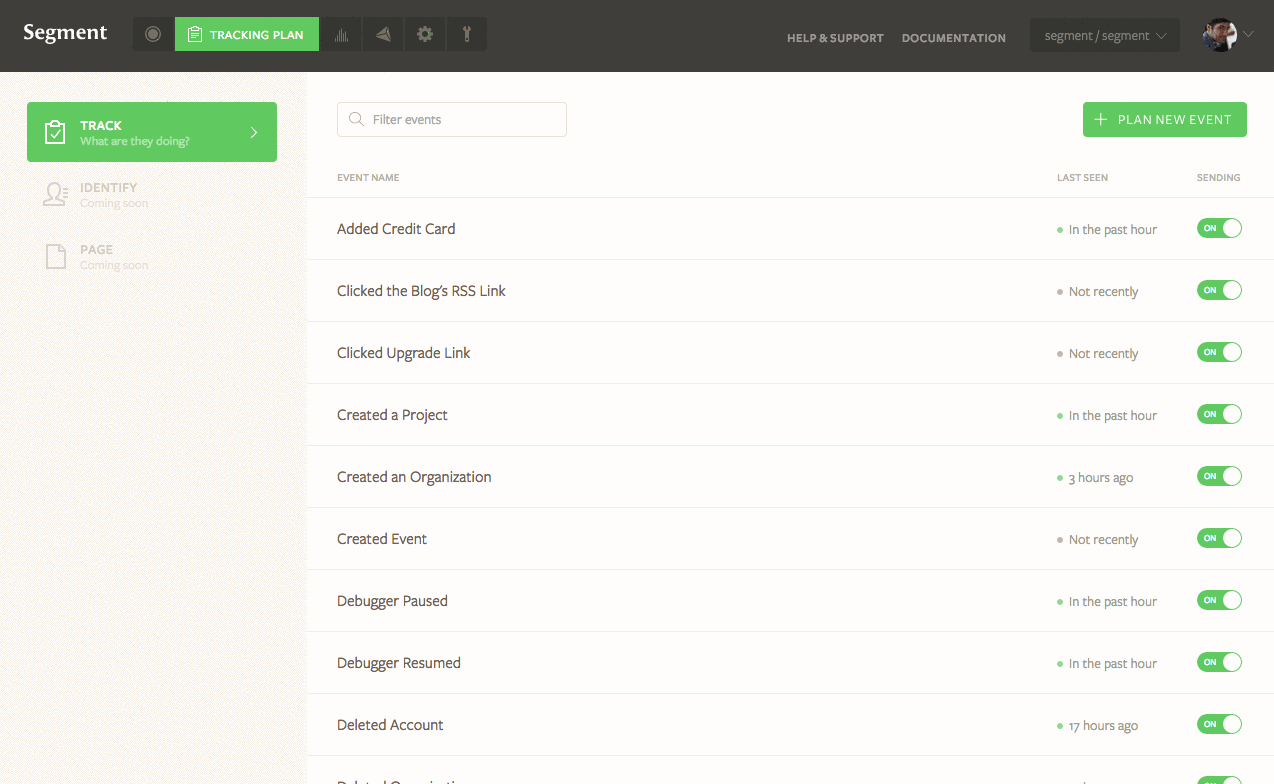This screenshot has width=1274, height=784.
Task: Expand the account menu arrow beside avatar
Action: pyautogui.click(x=1248, y=35)
